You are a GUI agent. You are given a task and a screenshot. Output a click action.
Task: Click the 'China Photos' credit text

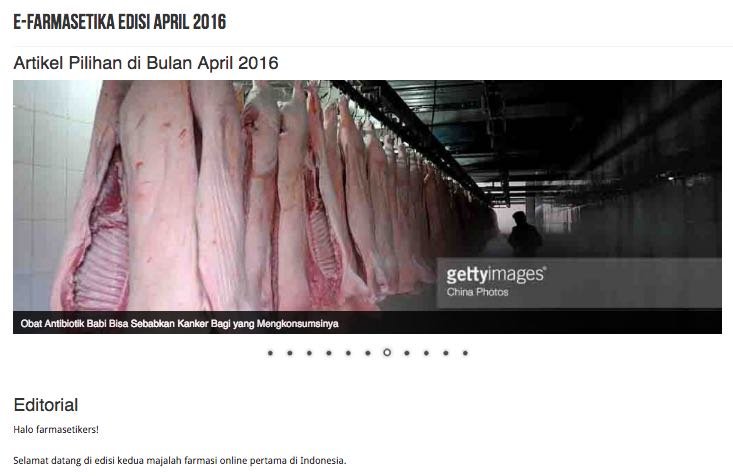[x=477, y=292]
